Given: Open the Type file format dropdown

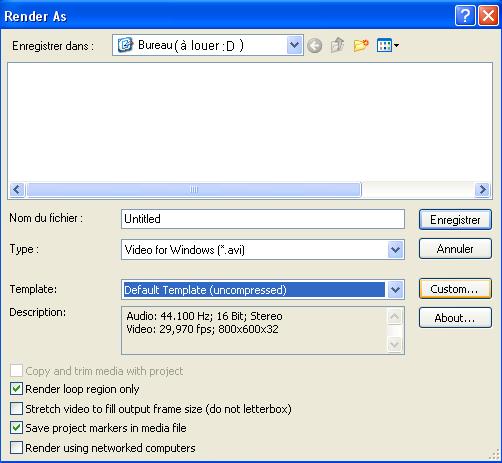Looking at the screenshot, I should coord(396,249).
